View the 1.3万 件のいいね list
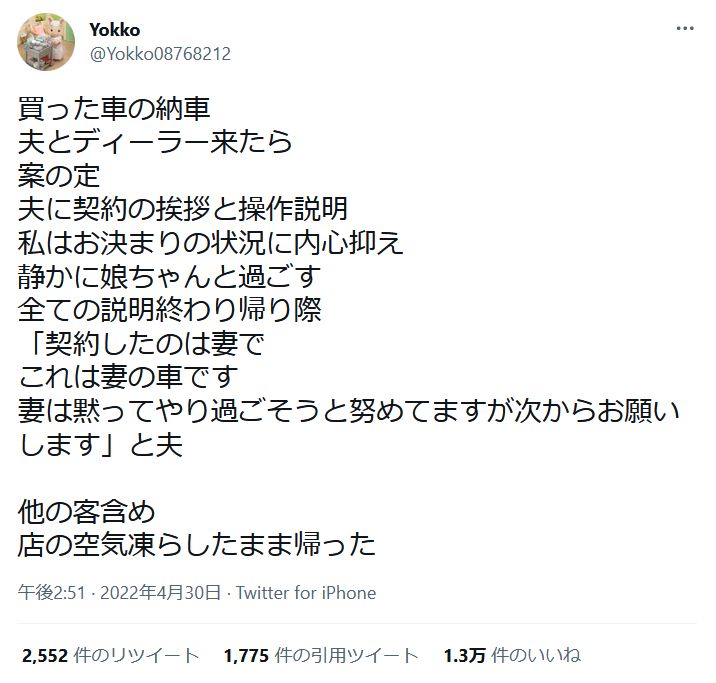716x683 pixels. (512, 656)
